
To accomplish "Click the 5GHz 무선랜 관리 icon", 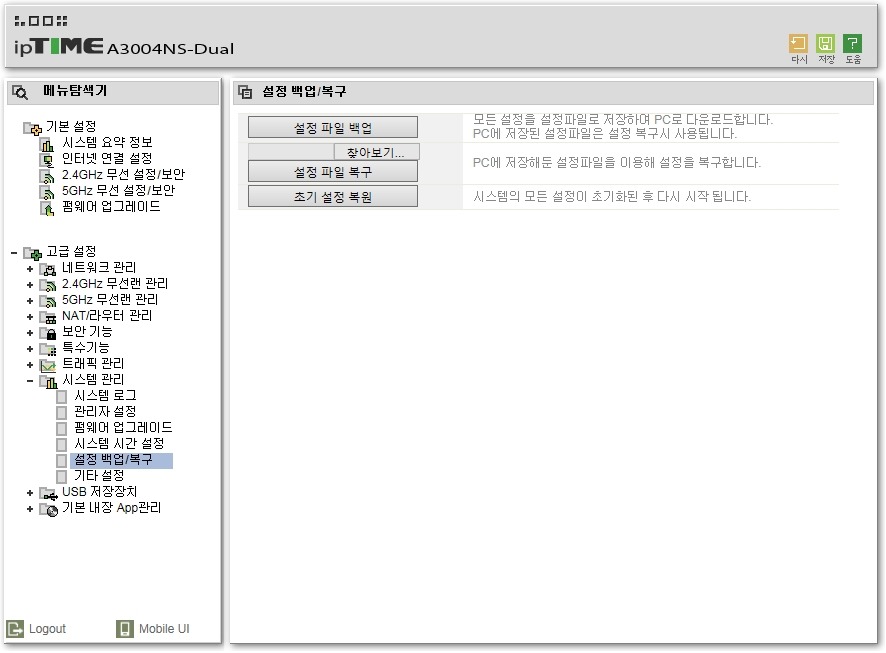I will coord(48,301).
